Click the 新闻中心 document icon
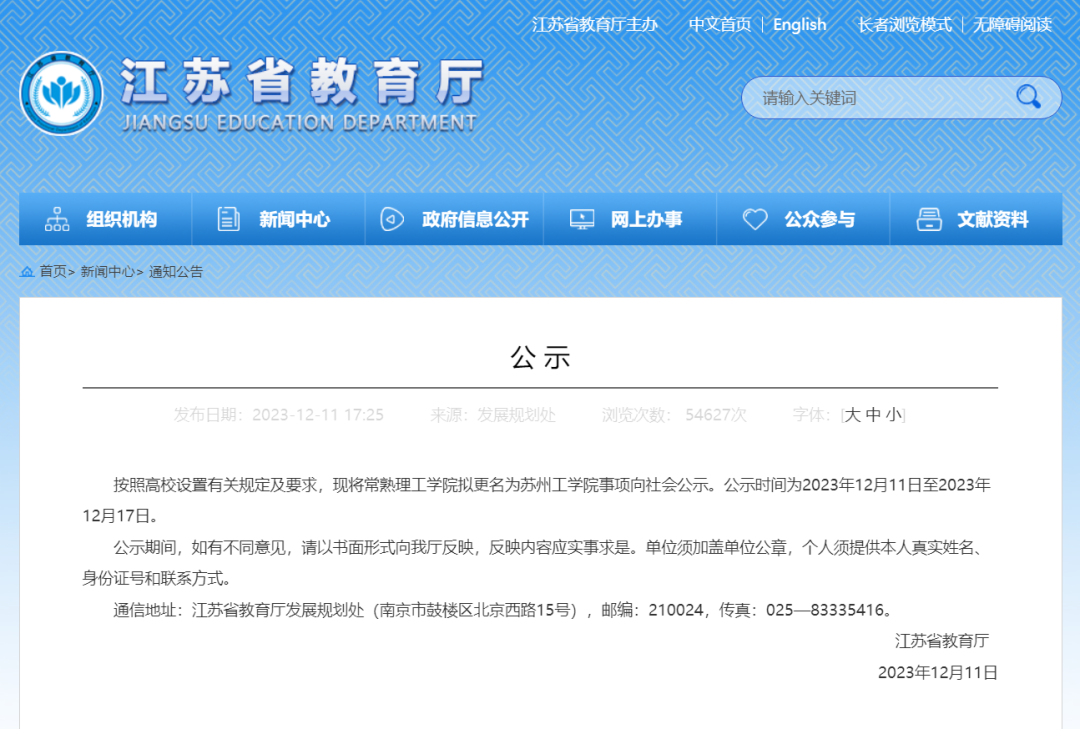 click(x=229, y=219)
